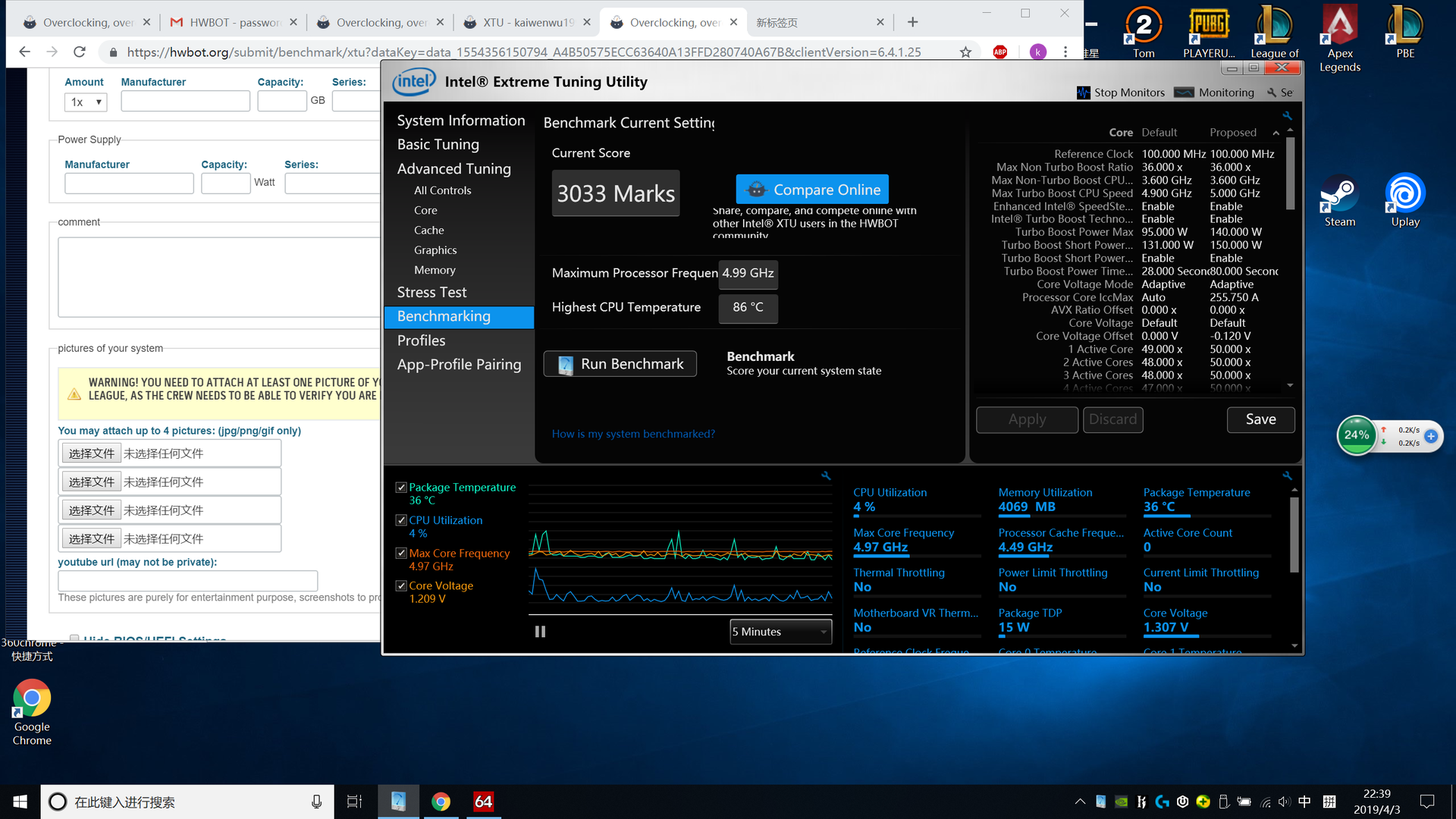The image size is (1456, 819).
Task: Select System Information in XTU sidebar
Action: tap(460, 121)
